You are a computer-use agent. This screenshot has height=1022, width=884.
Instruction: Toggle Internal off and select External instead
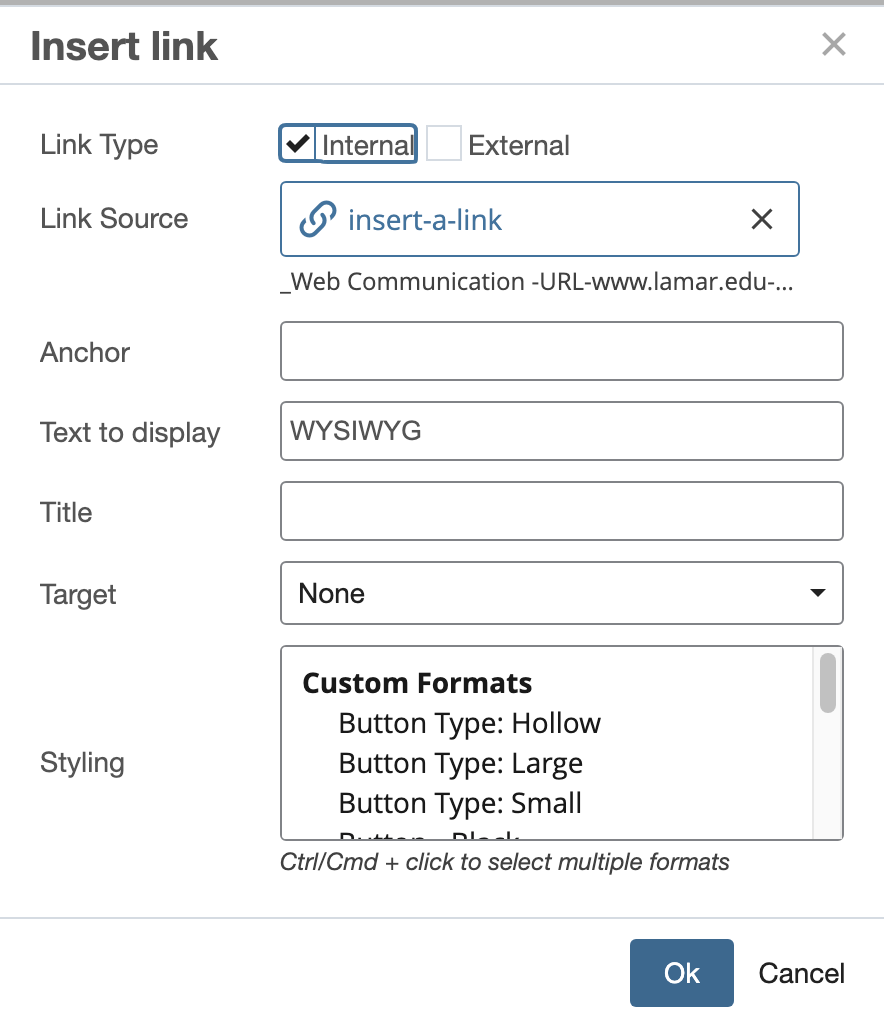point(443,143)
